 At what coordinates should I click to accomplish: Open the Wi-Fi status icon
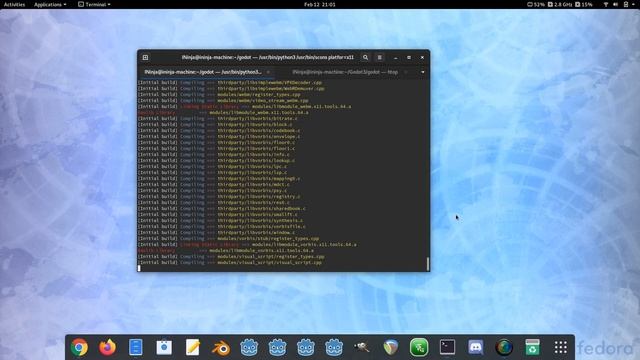(606, 4)
